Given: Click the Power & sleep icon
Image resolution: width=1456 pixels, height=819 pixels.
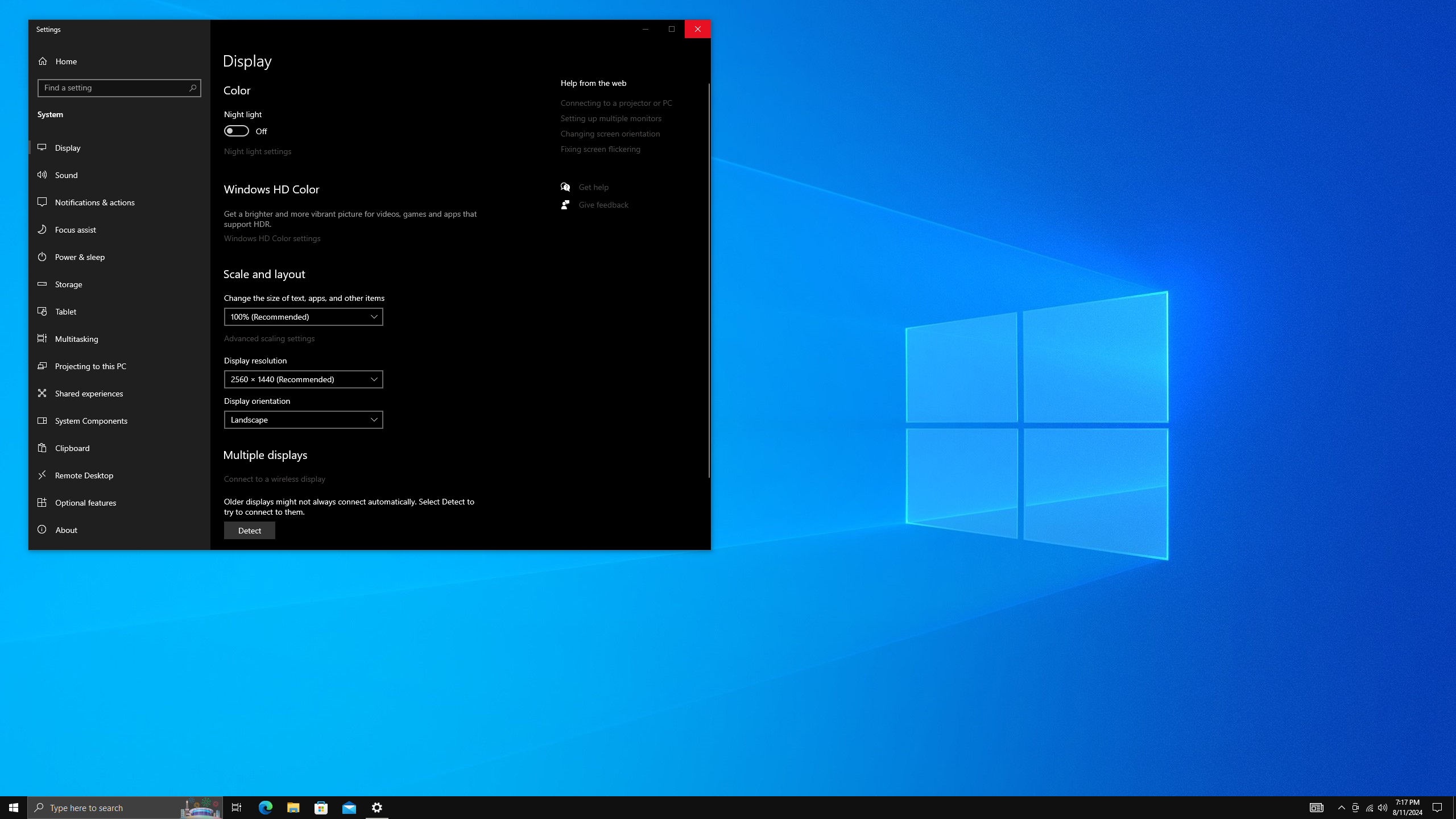Looking at the screenshot, I should [42, 257].
